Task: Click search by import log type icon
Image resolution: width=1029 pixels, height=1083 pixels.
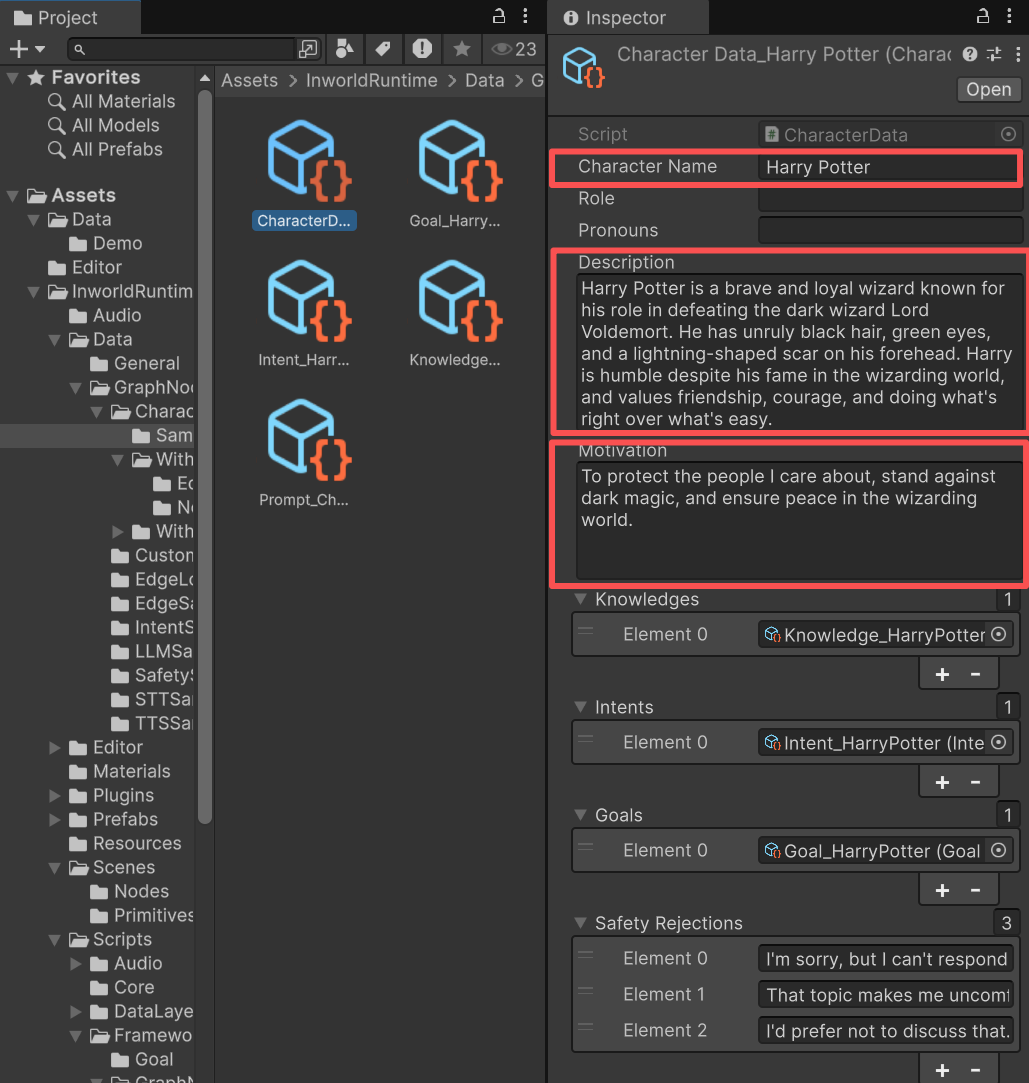Action: click(422, 49)
